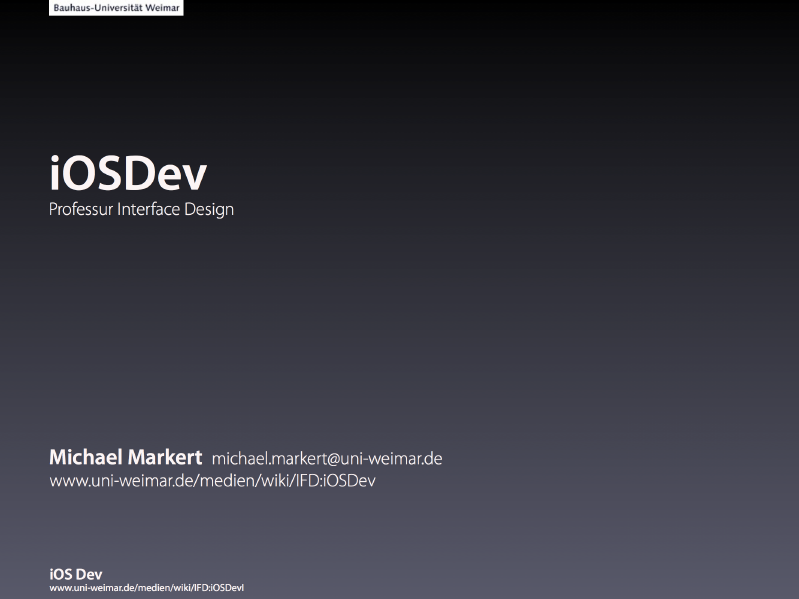799x599 pixels.
Task: Open the www.uni-weimar.de/medien/wiki/IFD:iOSDev link
Action: [212, 481]
